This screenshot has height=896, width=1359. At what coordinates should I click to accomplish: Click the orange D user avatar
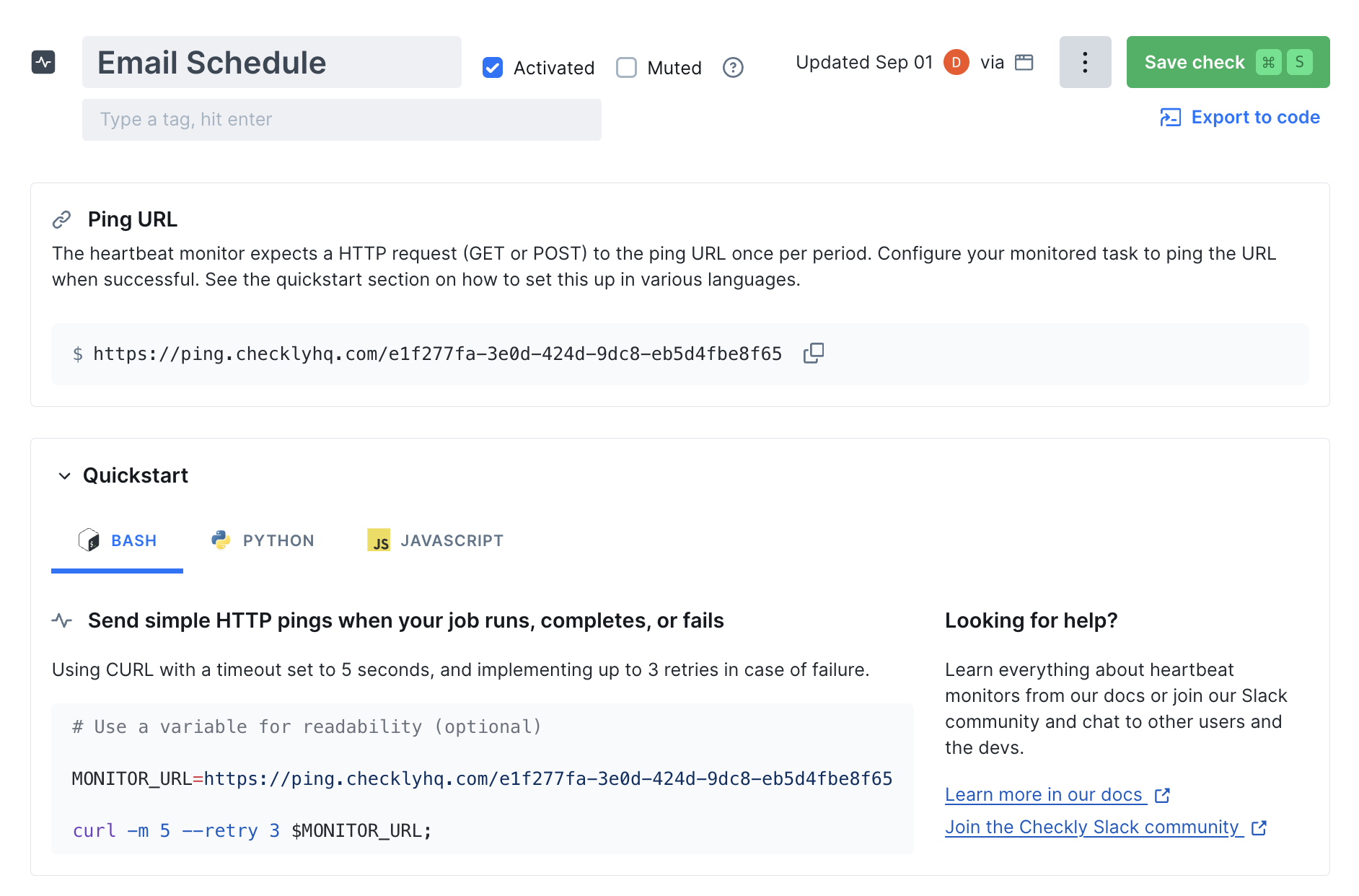pyautogui.click(x=956, y=62)
